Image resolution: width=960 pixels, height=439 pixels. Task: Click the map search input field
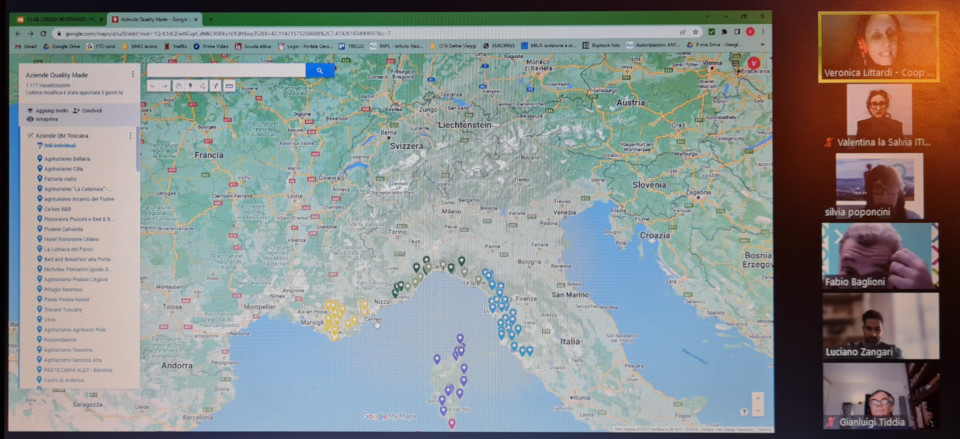[x=226, y=70]
